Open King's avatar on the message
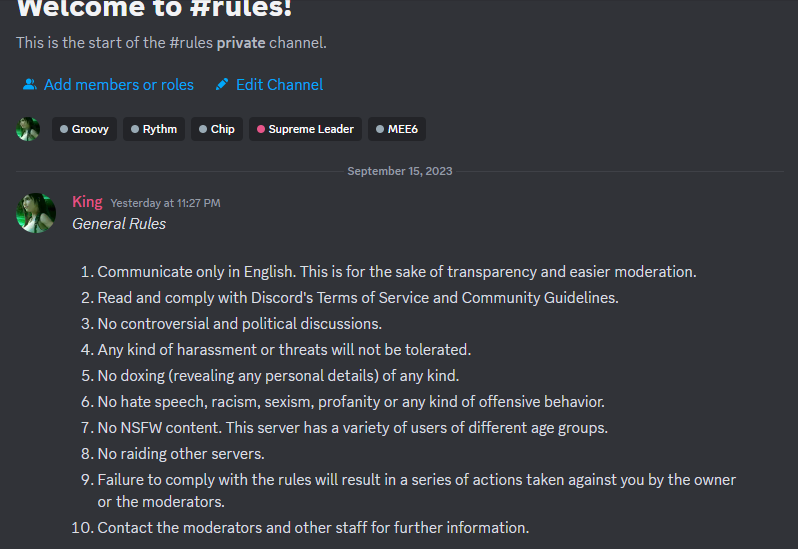The height and width of the screenshot is (549, 798). tap(36, 213)
